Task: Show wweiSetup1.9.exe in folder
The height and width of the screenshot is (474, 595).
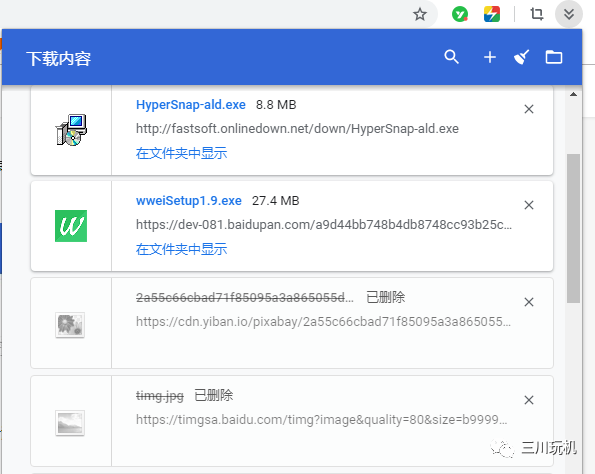Action: 181,249
